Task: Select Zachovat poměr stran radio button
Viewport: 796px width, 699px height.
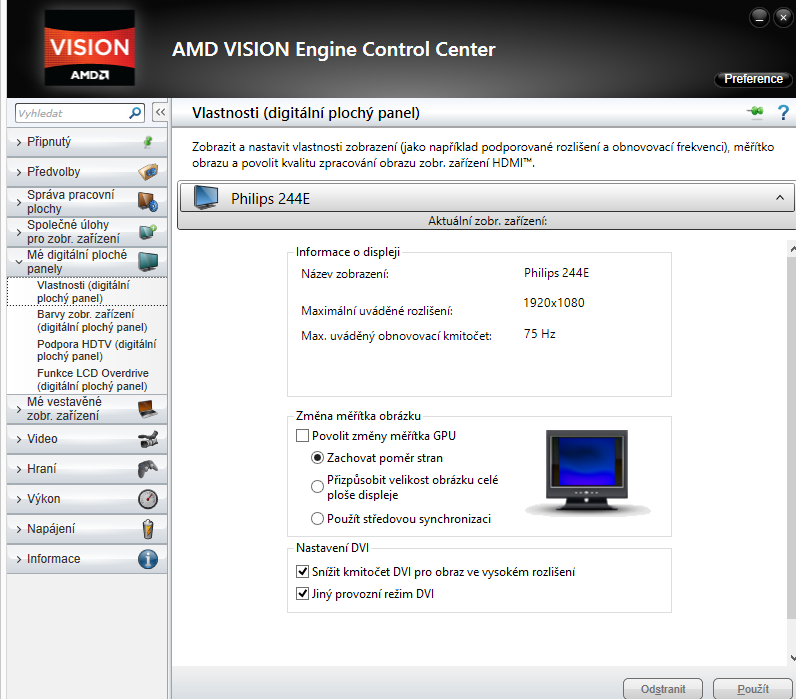Action: (317, 458)
